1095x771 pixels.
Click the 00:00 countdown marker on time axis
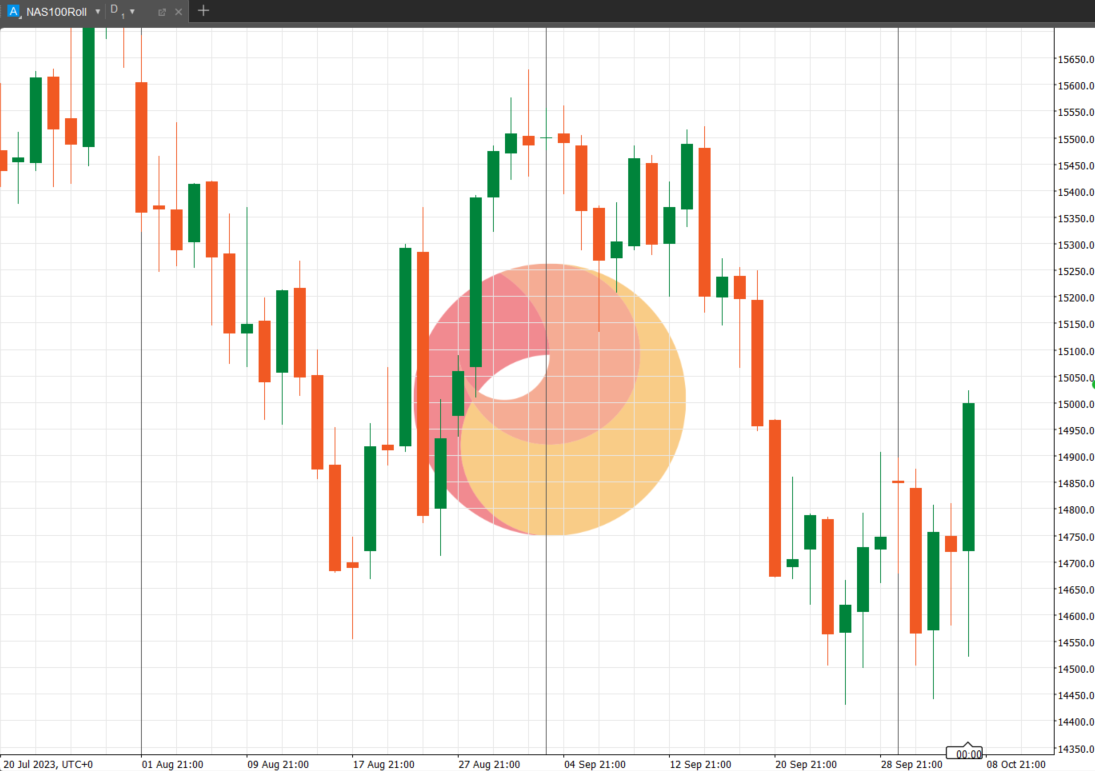point(964,753)
